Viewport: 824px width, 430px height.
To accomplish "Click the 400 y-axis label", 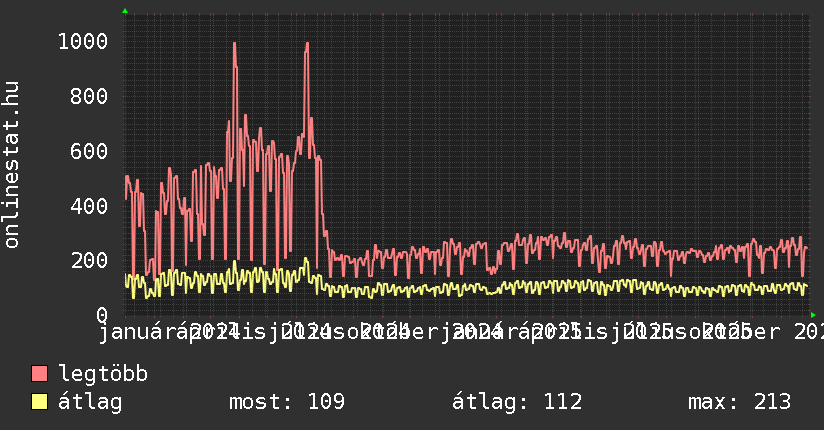I will pos(88,206).
